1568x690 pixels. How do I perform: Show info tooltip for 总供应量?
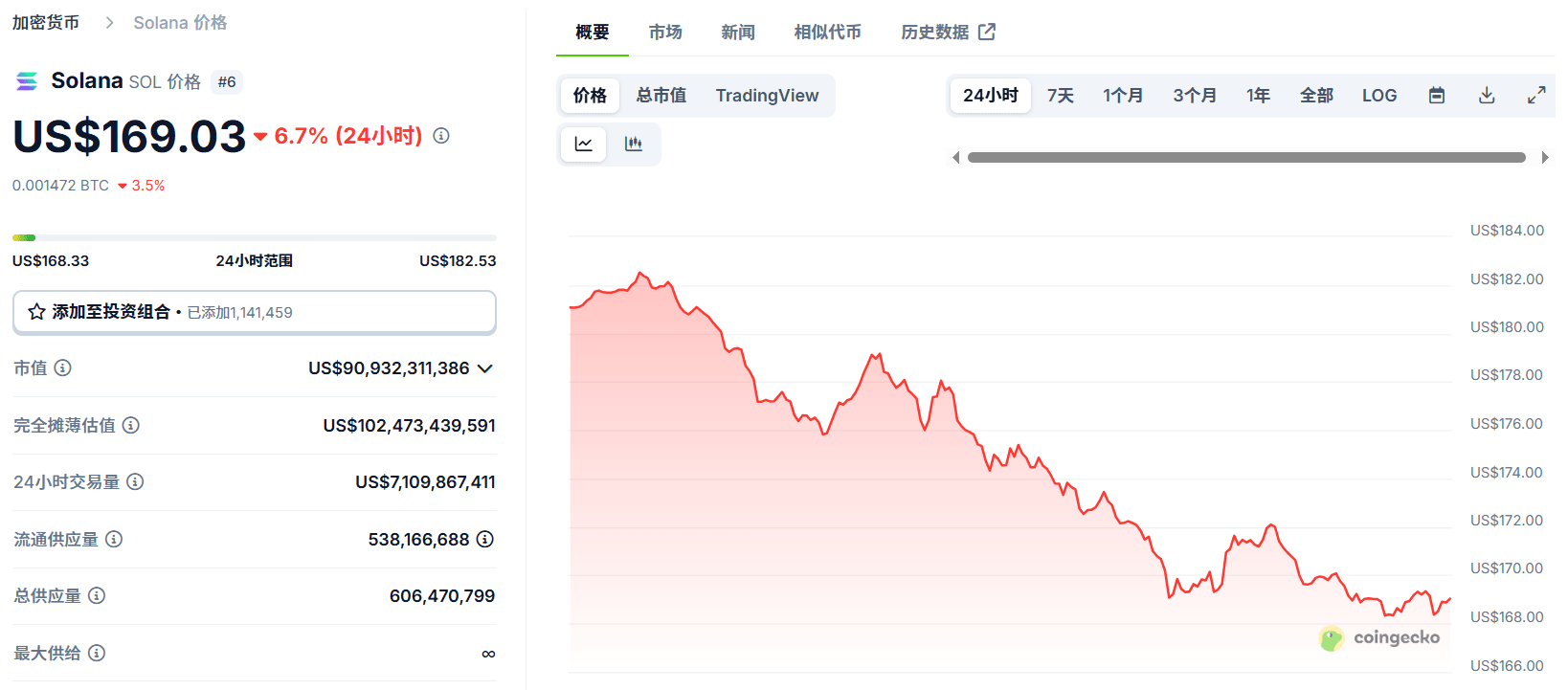pyautogui.click(x=97, y=595)
